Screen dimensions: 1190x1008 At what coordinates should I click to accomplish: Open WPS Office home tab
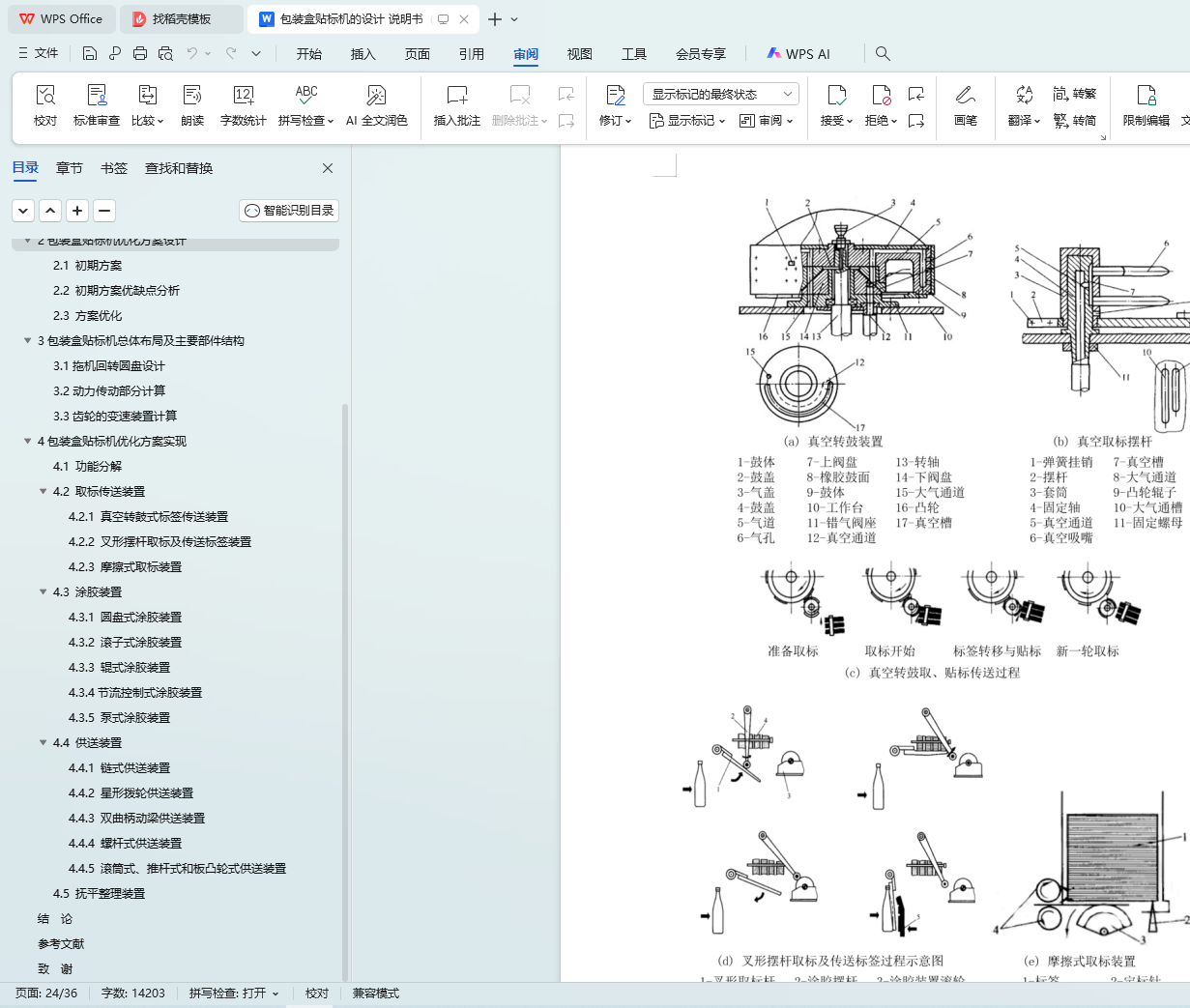[61, 19]
